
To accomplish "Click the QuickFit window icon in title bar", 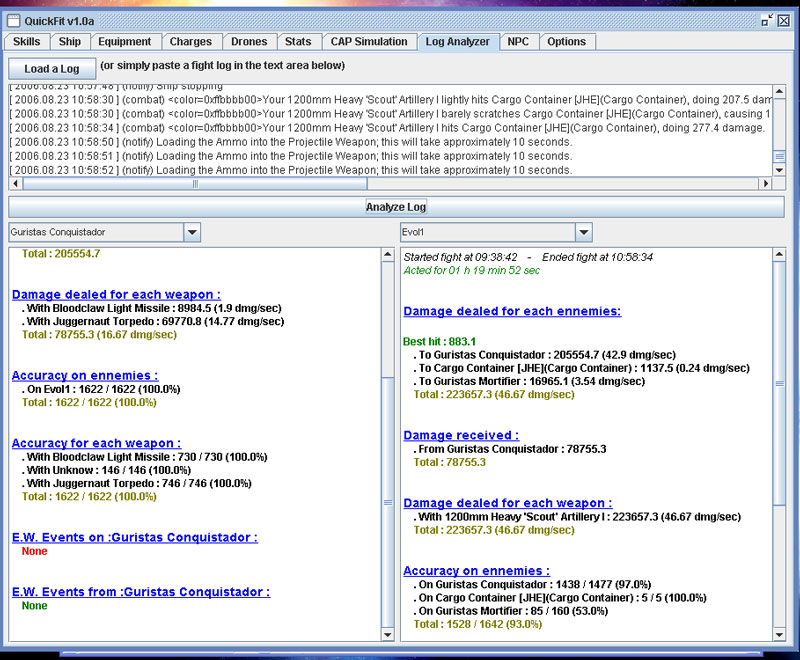I will click(x=14, y=19).
